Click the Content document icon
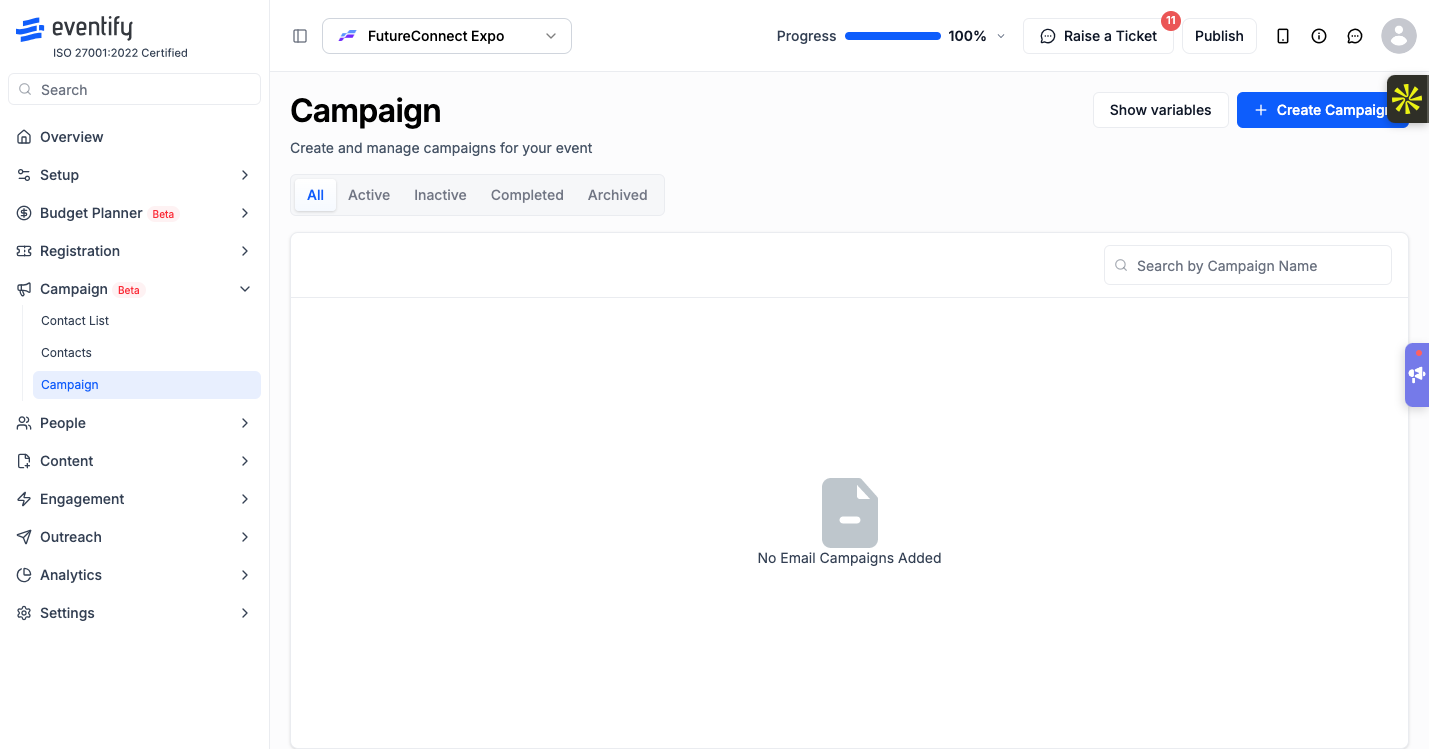Image resolution: width=1429 pixels, height=749 pixels. click(x=24, y=461)
